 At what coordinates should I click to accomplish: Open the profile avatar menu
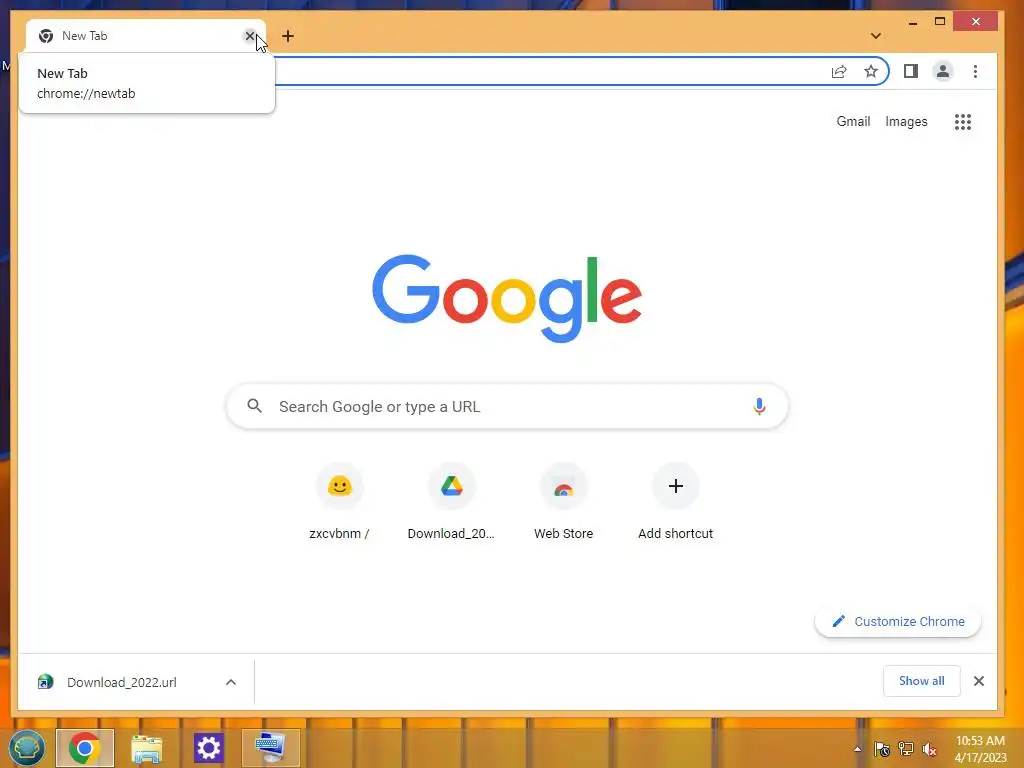pos(942,71)
